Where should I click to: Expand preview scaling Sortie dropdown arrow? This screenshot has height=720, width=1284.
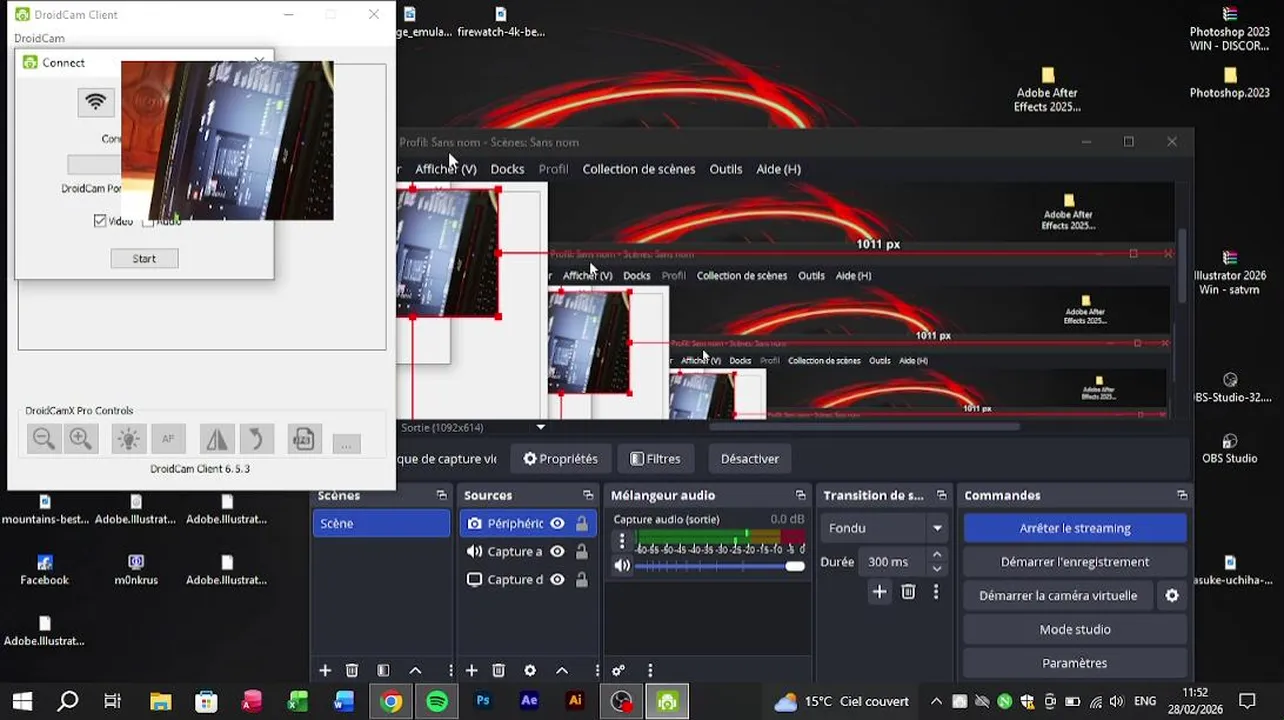tap(541, 428)
